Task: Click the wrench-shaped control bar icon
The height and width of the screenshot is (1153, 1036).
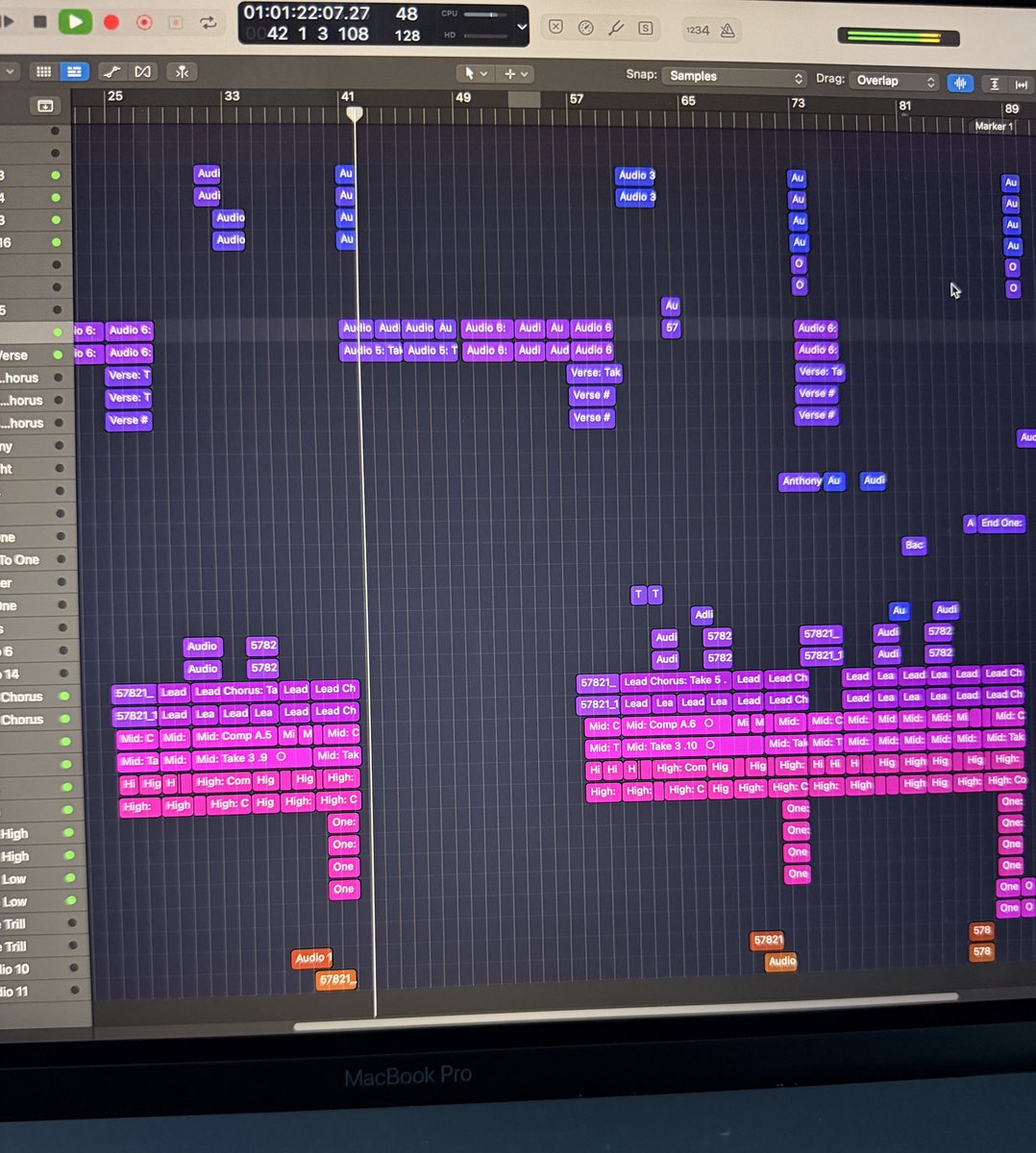Action: click(615, 28)
